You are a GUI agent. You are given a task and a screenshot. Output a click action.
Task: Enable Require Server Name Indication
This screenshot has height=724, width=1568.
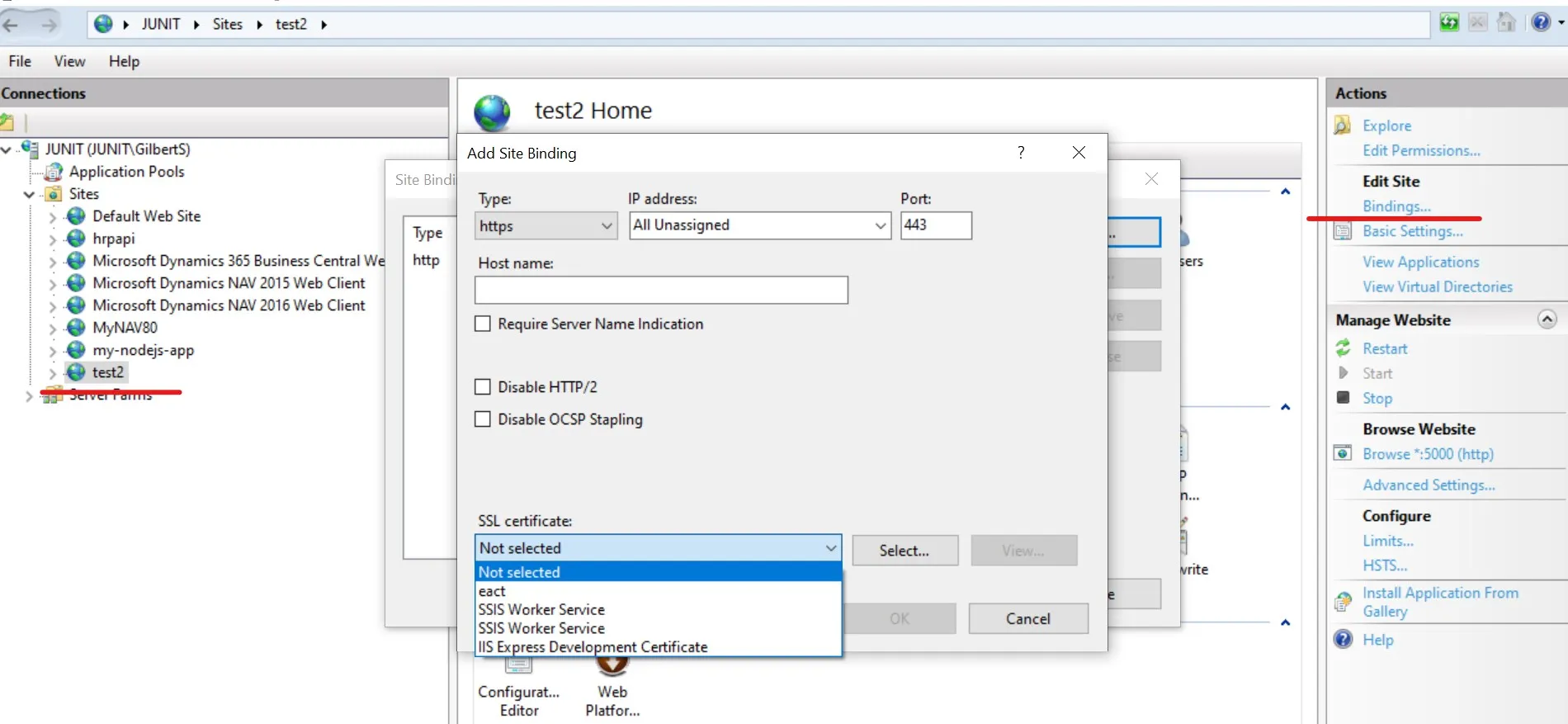[483, 324]
